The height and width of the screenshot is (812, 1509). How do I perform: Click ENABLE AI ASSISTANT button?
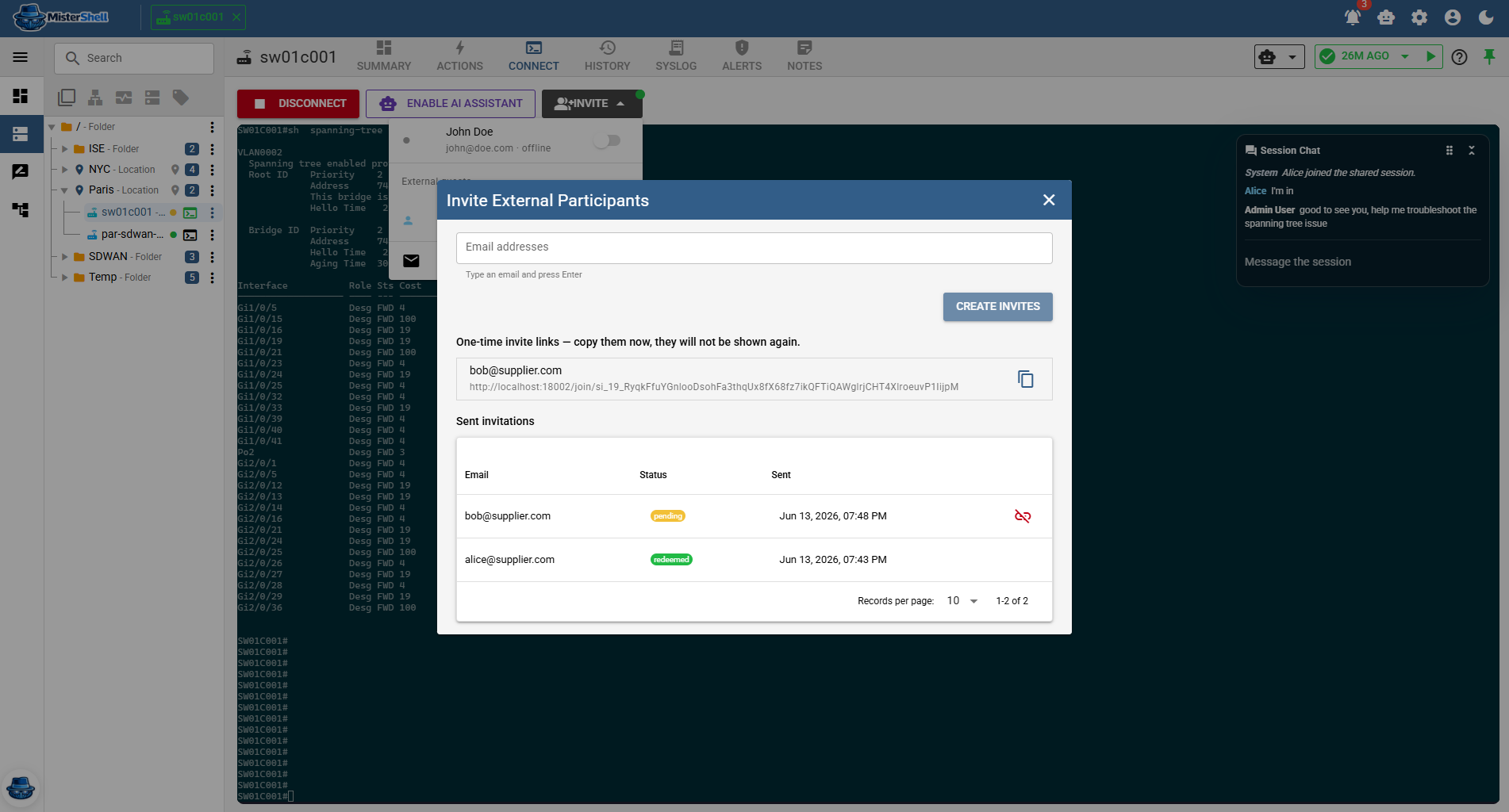click(451, 104)
